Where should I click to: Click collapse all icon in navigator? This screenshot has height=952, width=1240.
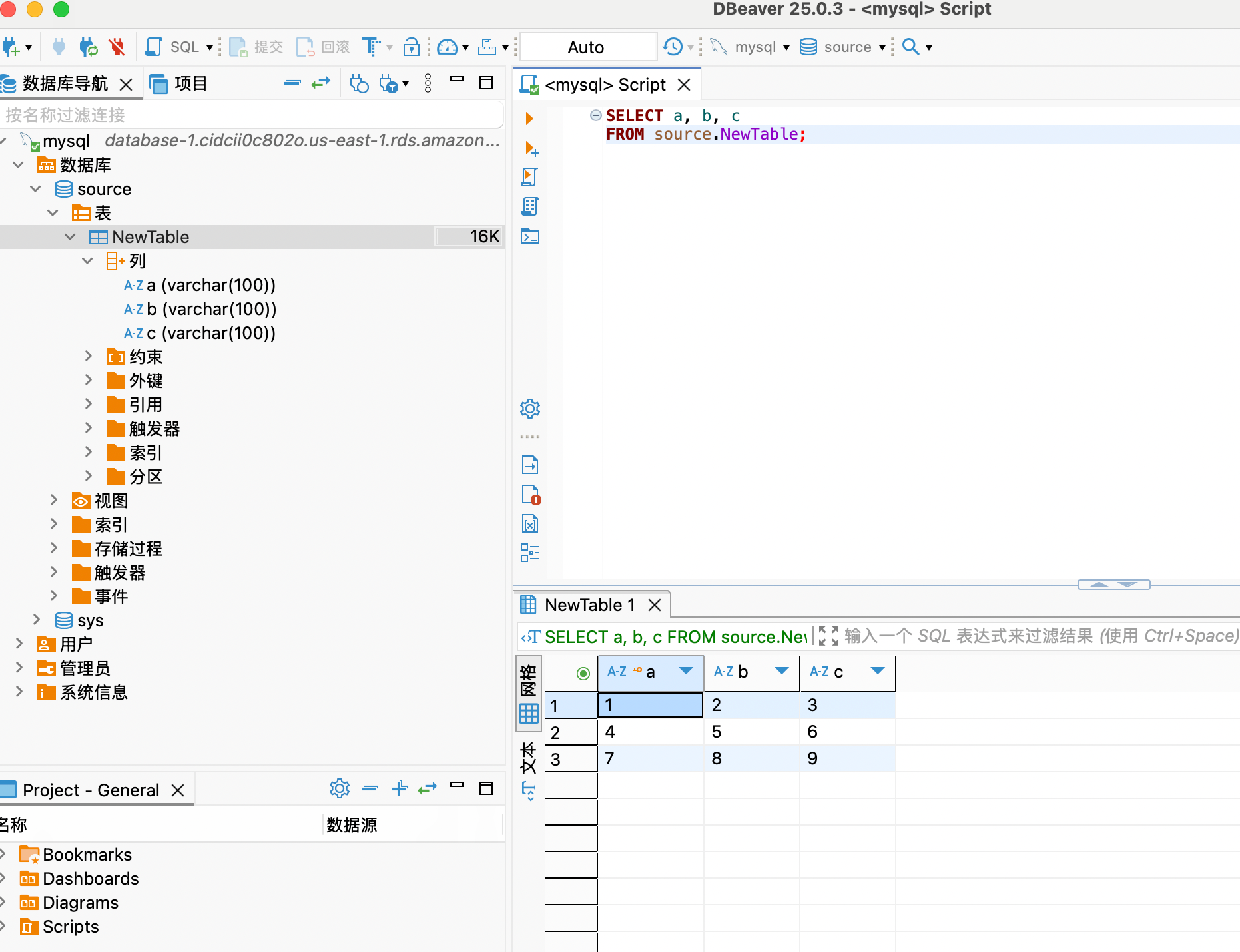point(292,83)
